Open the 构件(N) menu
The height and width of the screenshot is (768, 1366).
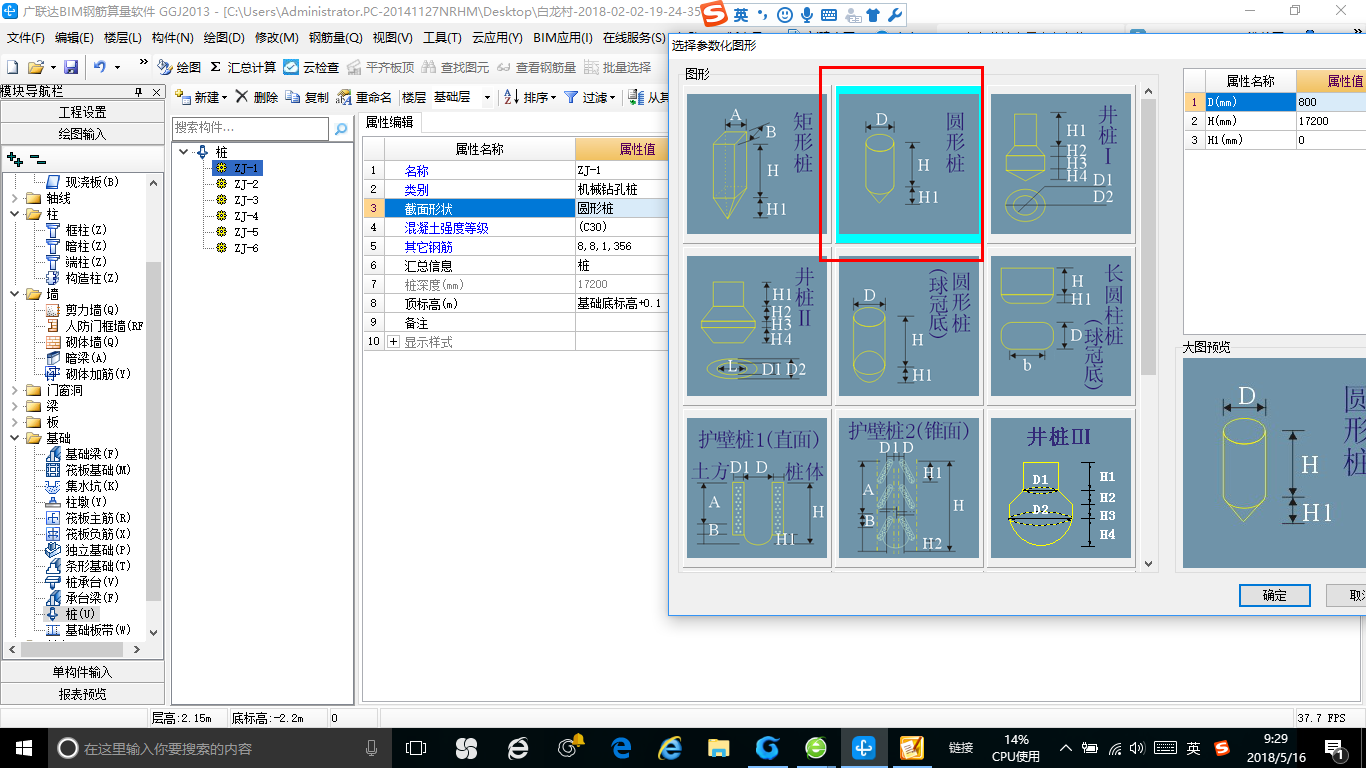click(x=172, y=38)
